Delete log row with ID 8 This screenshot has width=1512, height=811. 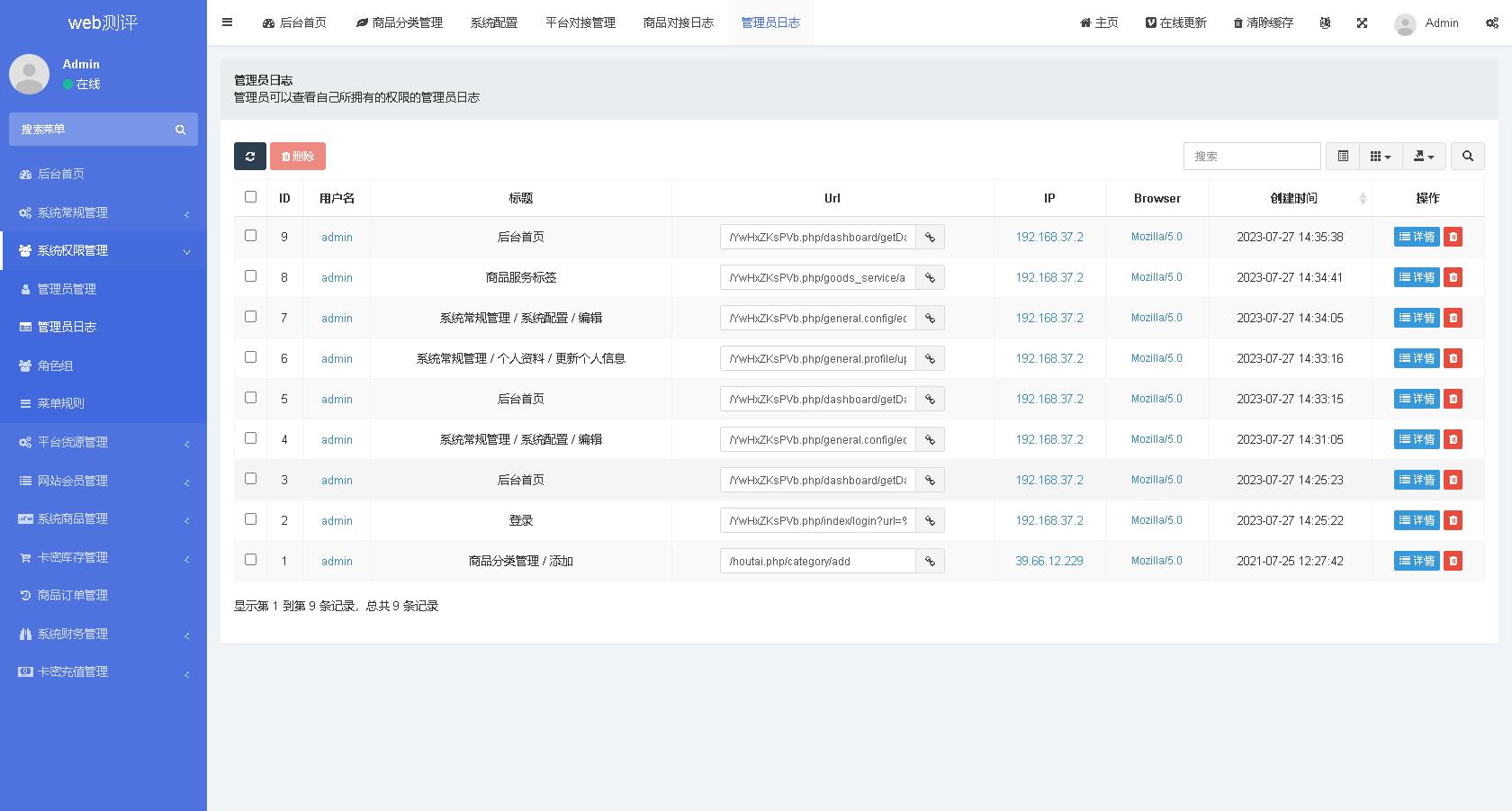pos(1453,277)
